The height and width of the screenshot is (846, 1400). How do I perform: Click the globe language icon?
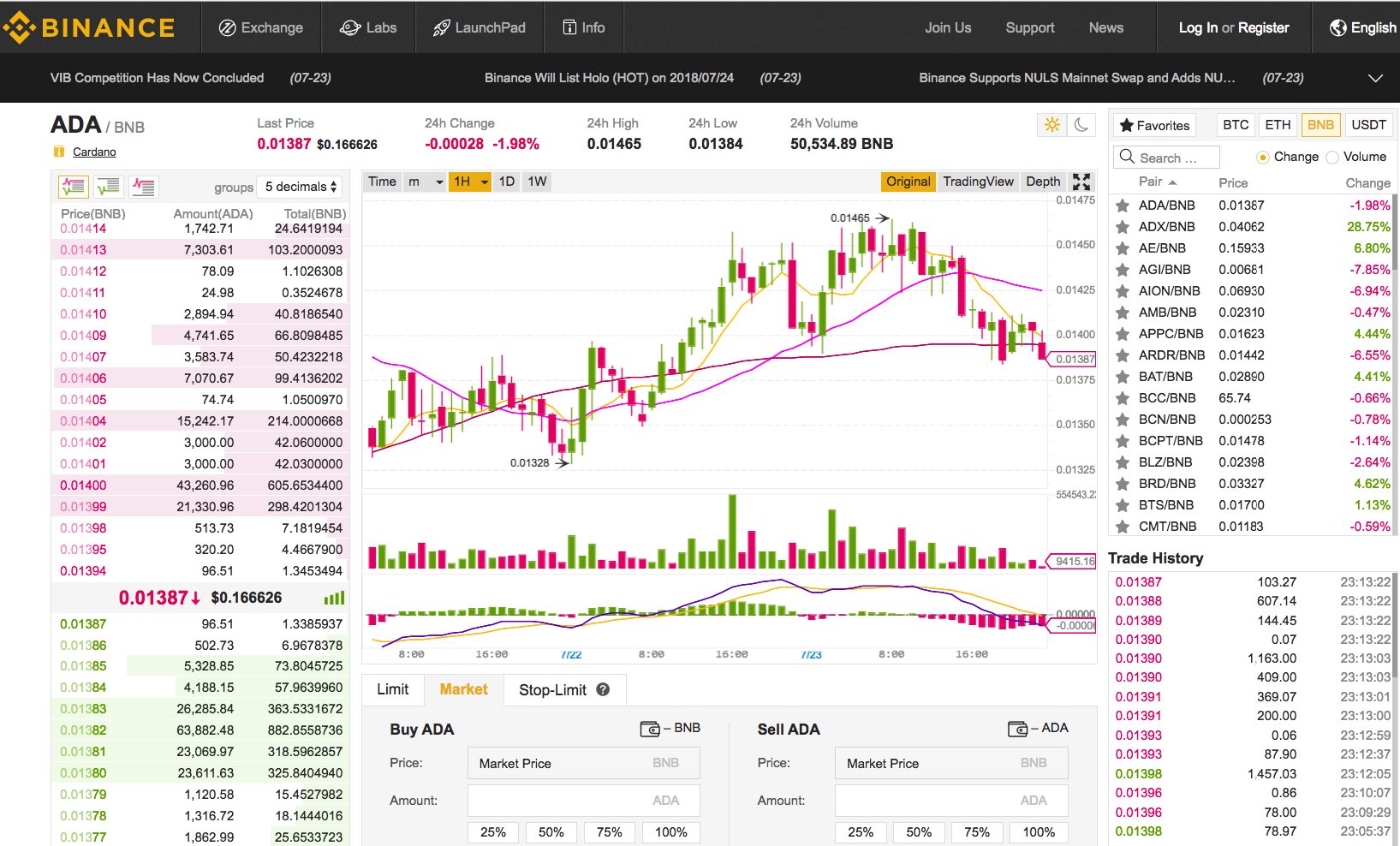[1337, 27]
